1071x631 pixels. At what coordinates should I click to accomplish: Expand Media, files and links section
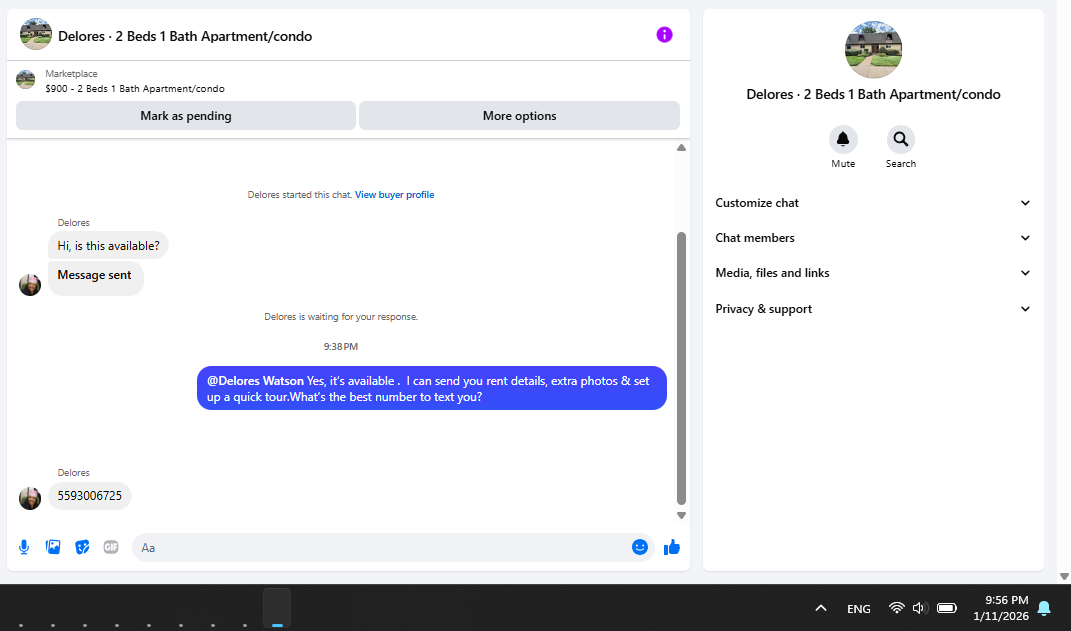pyautogui.click(x=872, y=272)
